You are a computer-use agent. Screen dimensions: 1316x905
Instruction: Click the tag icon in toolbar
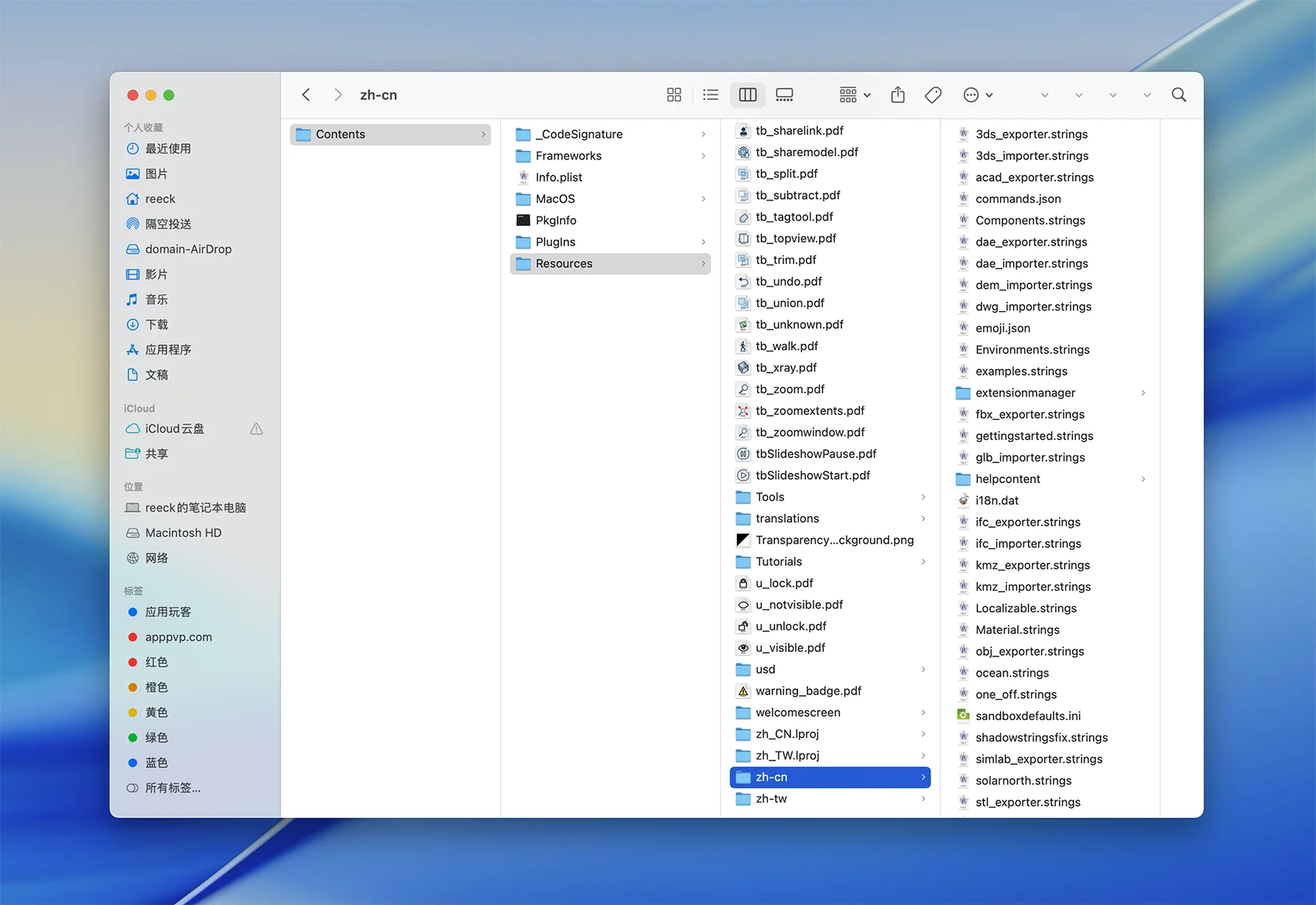pyautogui.click(x=933, y=94)
